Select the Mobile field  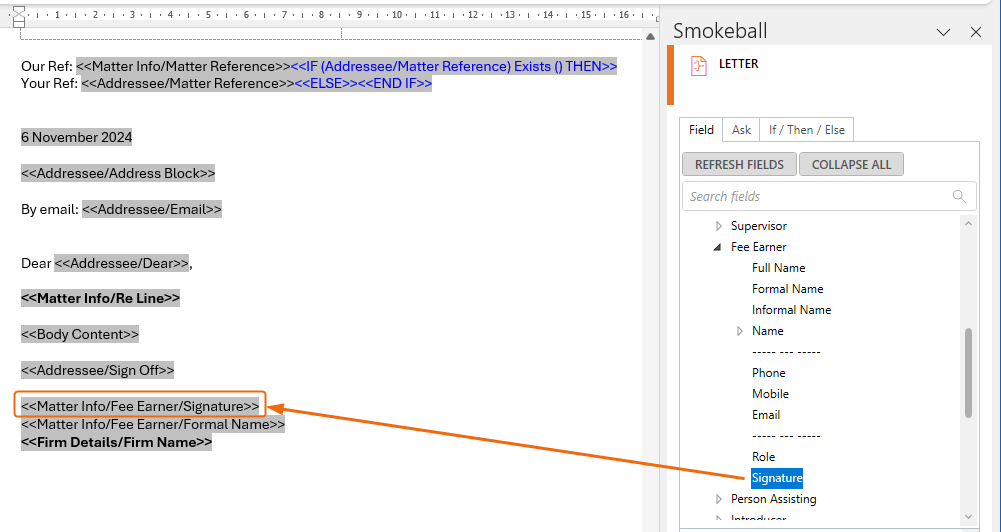click(x=770, y=394)
